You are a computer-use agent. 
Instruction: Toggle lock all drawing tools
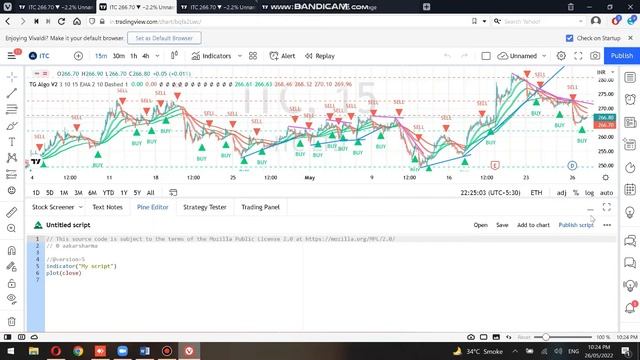(x=12, y=283)
